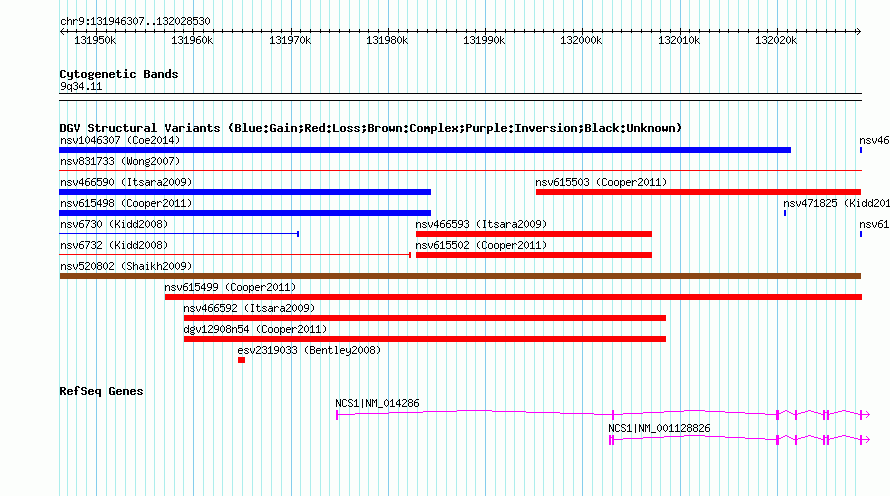Screen dimensions: 890x496
Task: Select the small red esv2319033 block
Action: pos(241,360)
